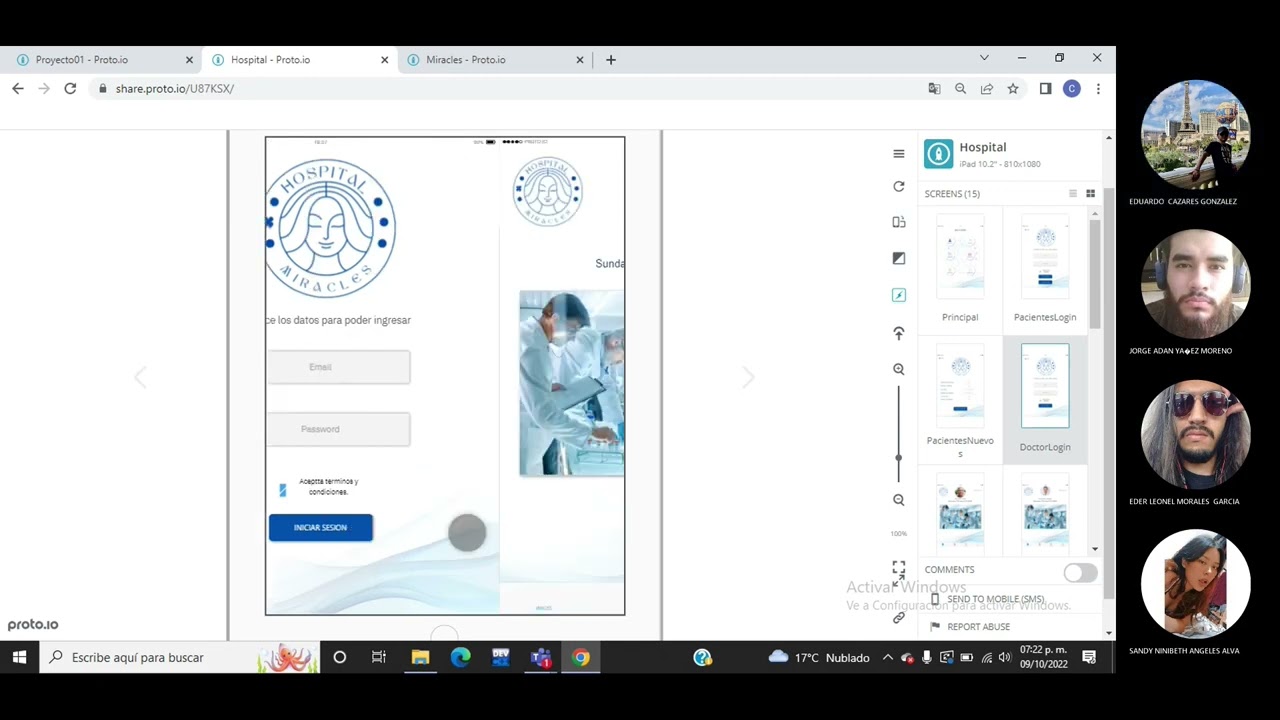The image size is (1280, 720).
Task: Reload the prototype with the refresh icon
Action: pos(899,187)
